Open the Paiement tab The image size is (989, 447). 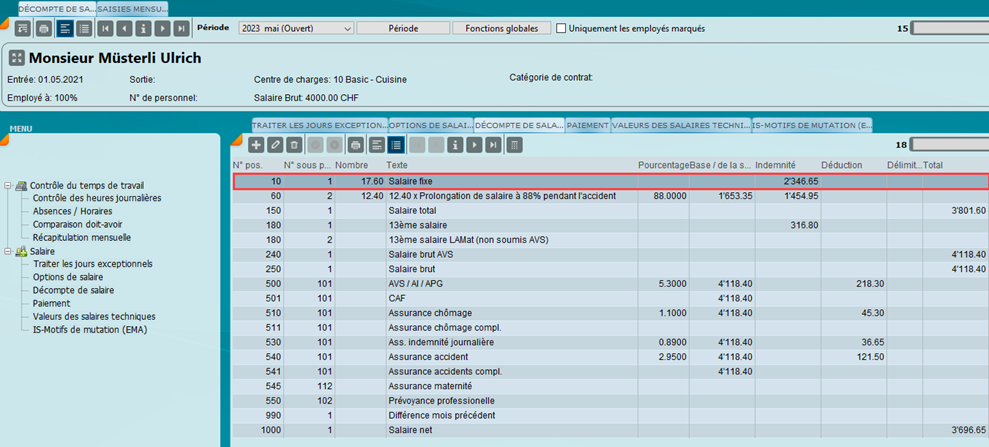coord(588,125)
